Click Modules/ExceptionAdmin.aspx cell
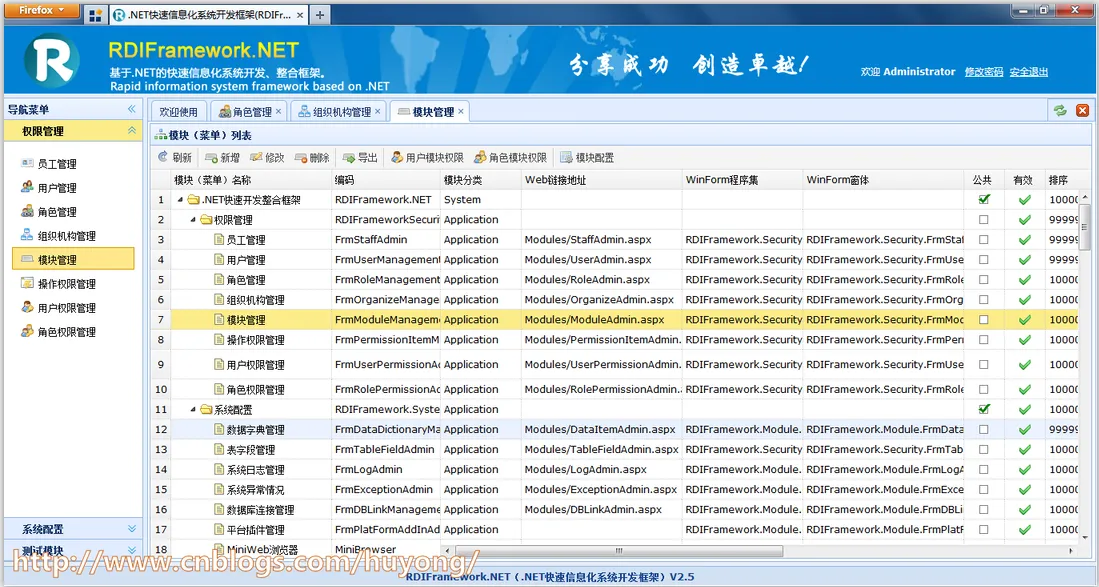The width and height of the screenshot is (1099, 587). pos(601,490)
